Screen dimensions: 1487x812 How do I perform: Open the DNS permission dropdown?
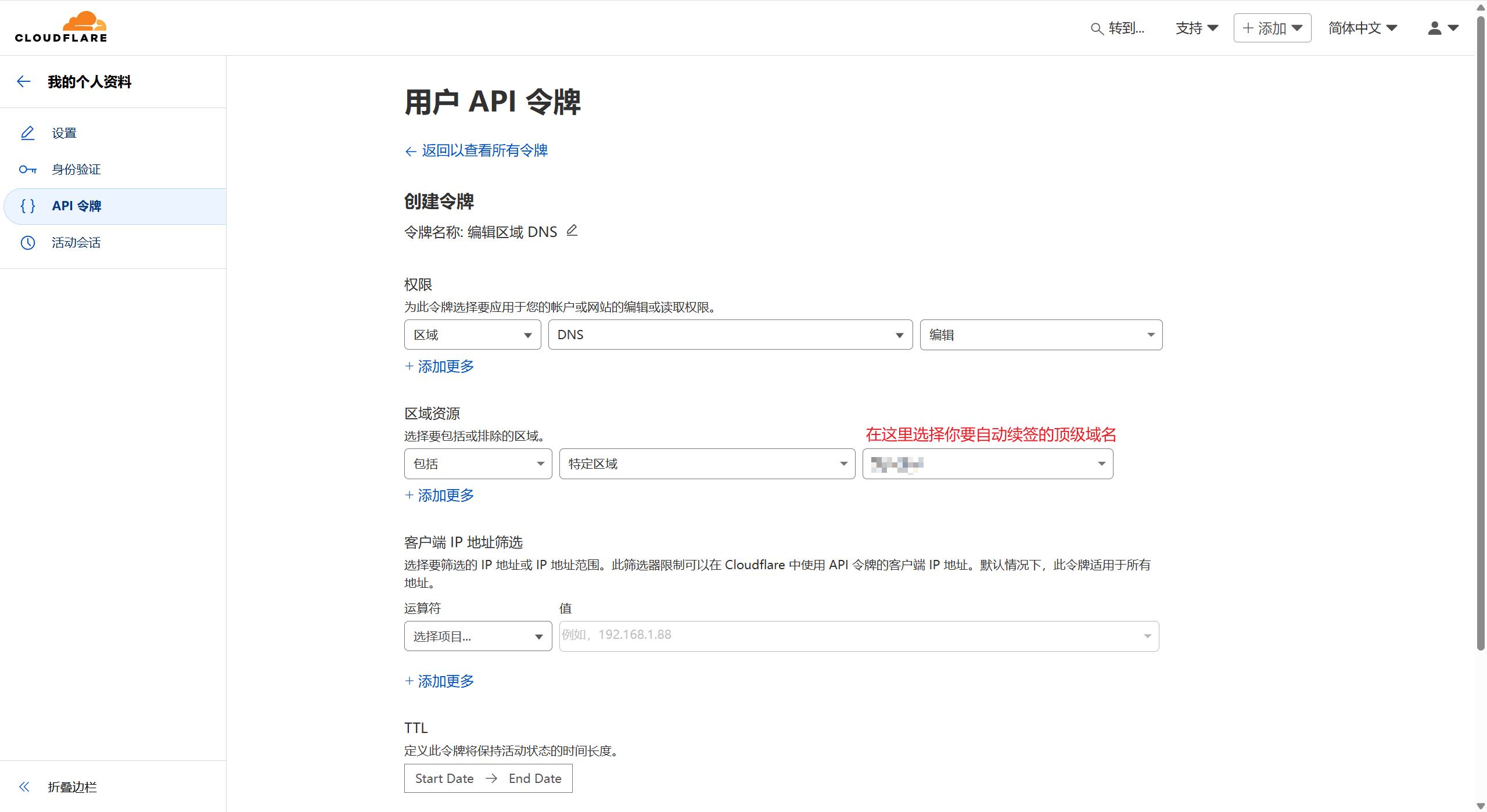point(730,335)
